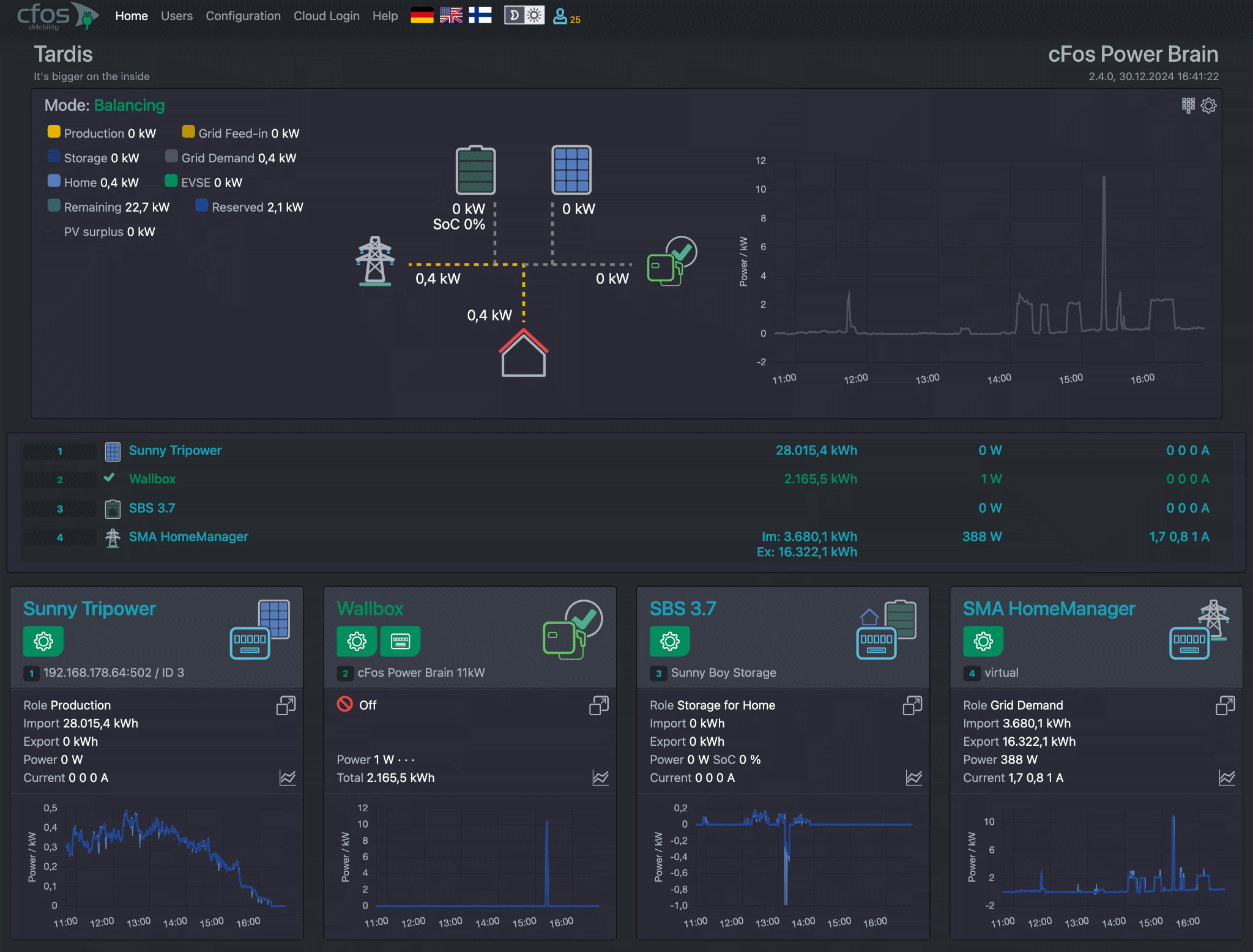Open settings for the SBS 3.7 storage
This screenshot has height=952, width=1253.
point(670,641)
